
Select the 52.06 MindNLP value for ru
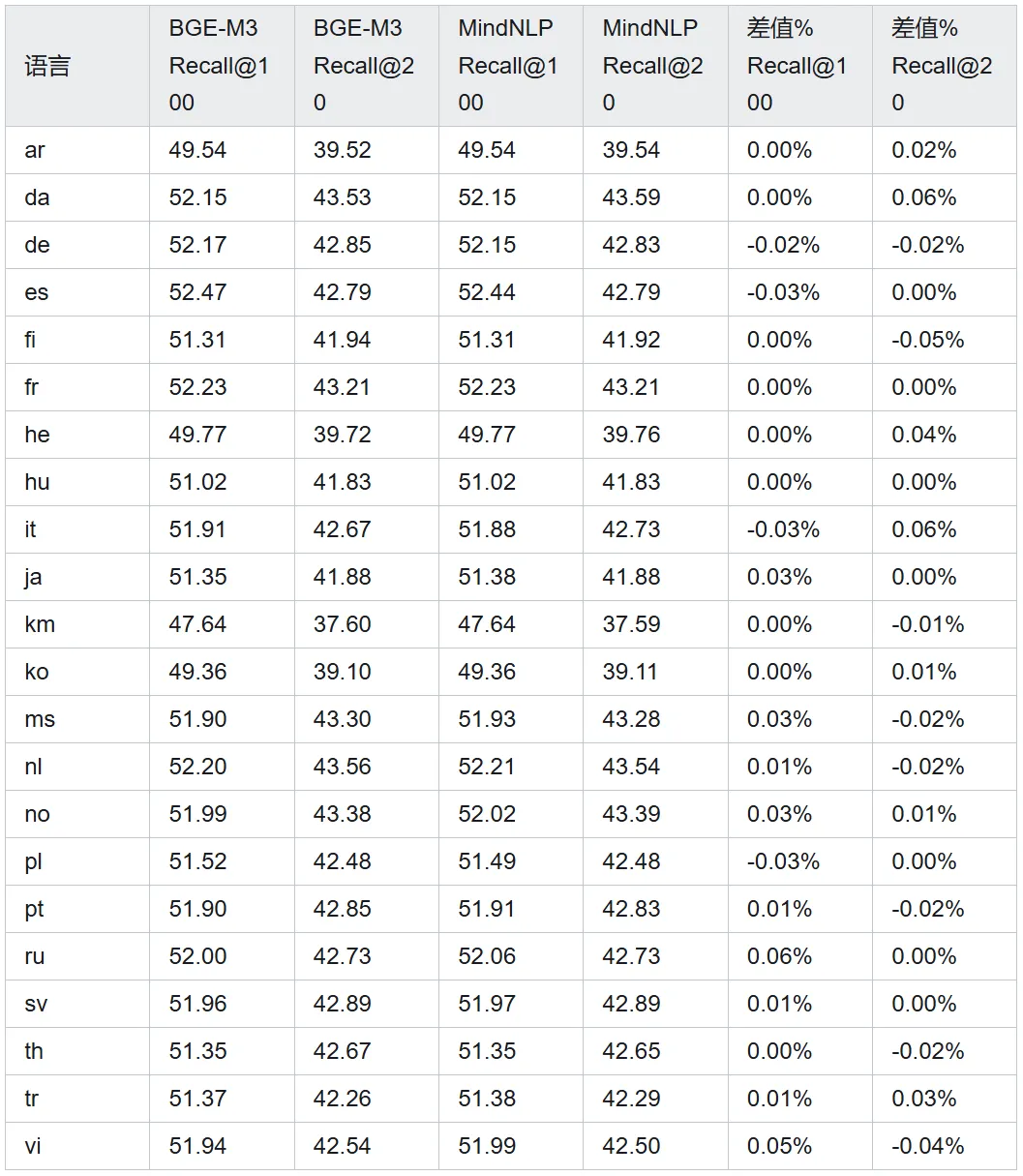(487, 956)
